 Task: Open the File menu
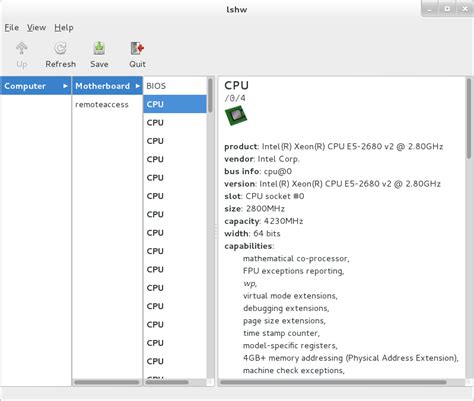[x=12, y=28]
